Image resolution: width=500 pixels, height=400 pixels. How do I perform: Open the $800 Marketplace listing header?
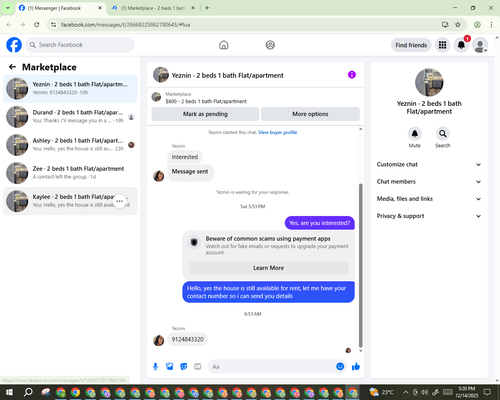click(256, 98)
